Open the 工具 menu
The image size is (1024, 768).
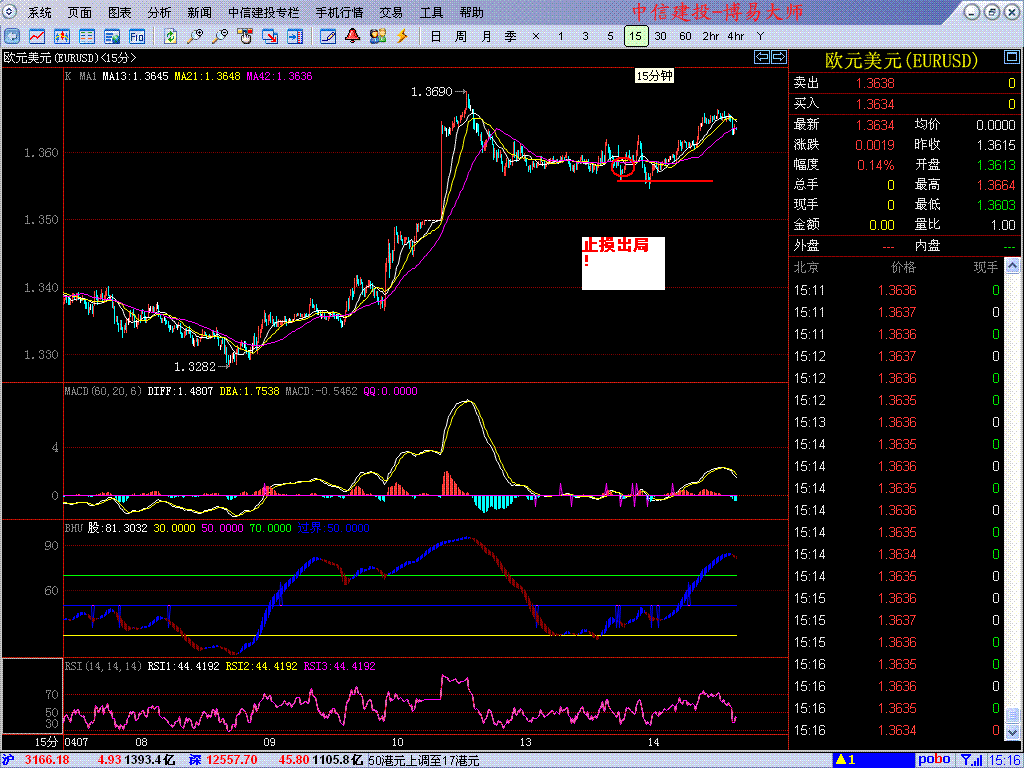coord(431,12)
